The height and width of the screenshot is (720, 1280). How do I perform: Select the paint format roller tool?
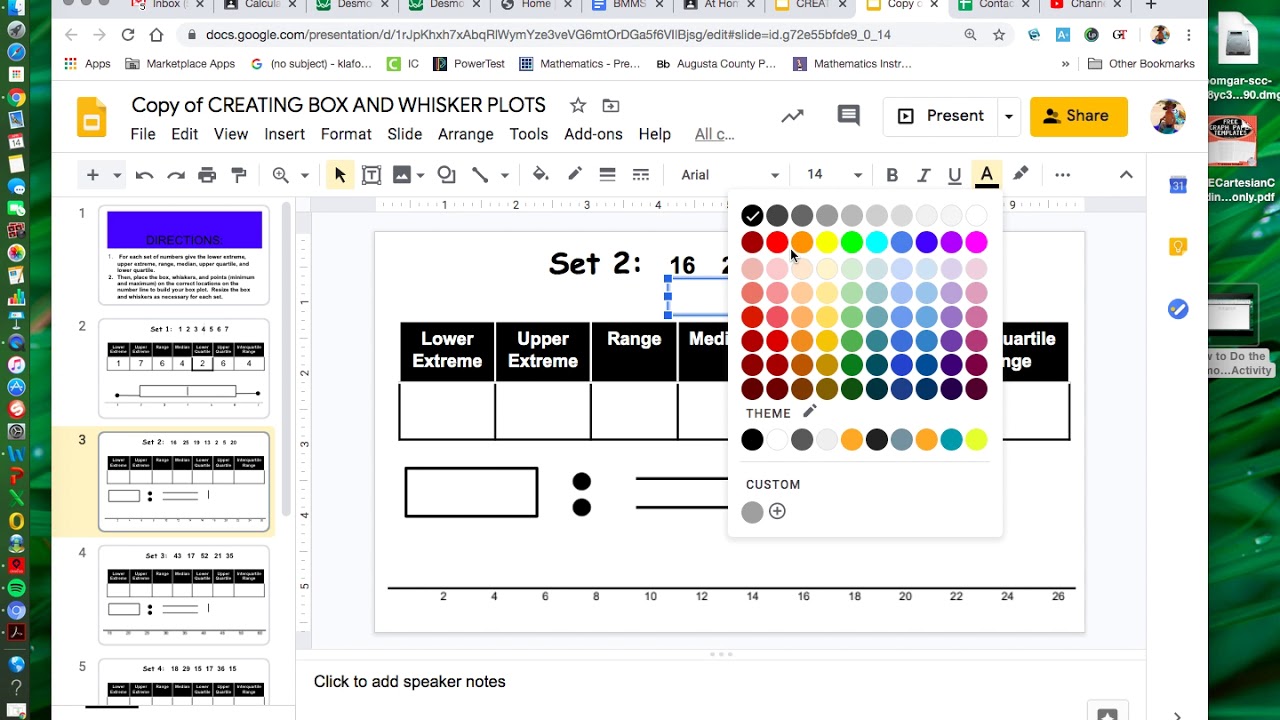pos(239,175)
